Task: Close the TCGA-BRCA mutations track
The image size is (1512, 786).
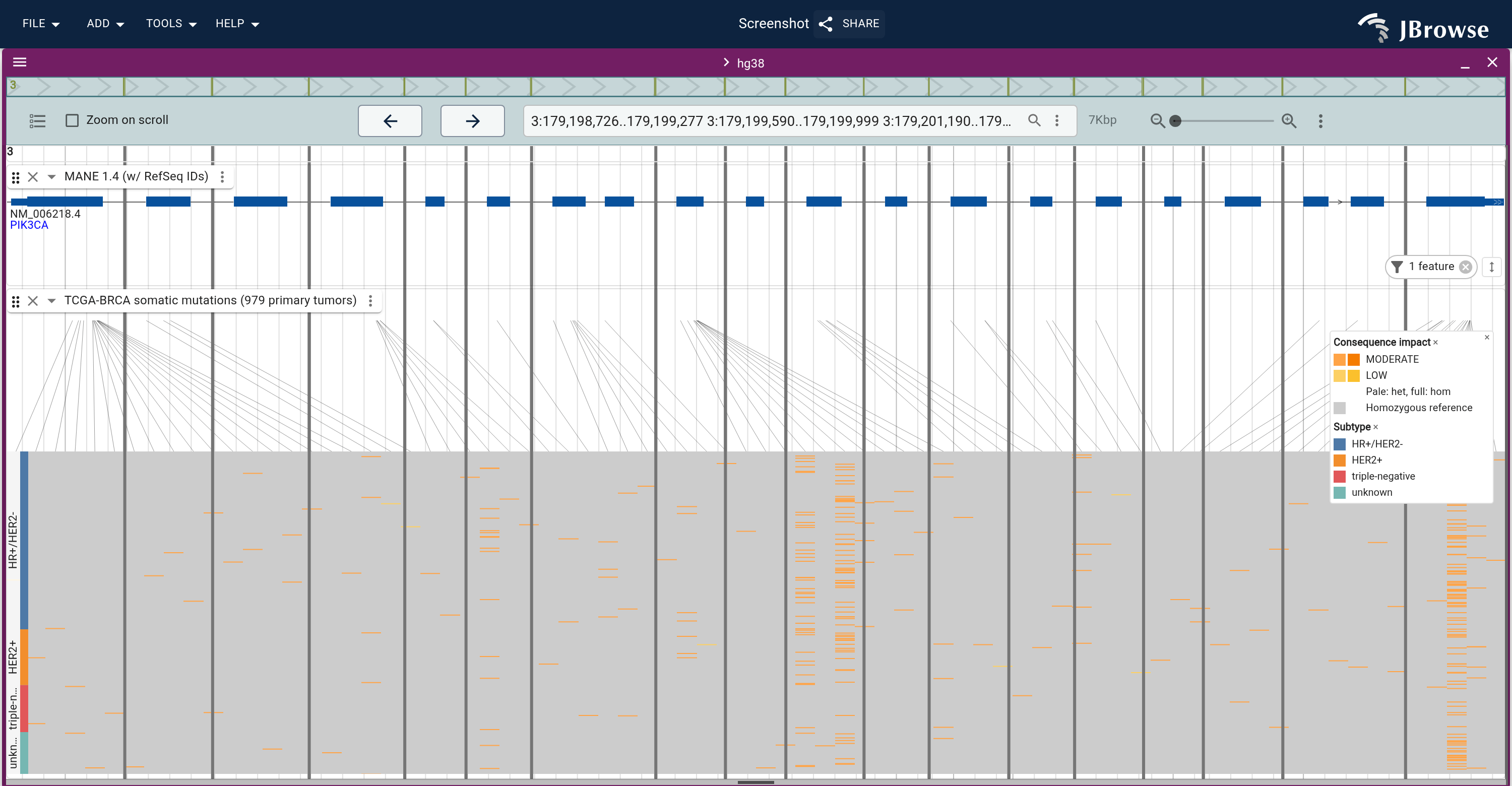Action: 33,301
